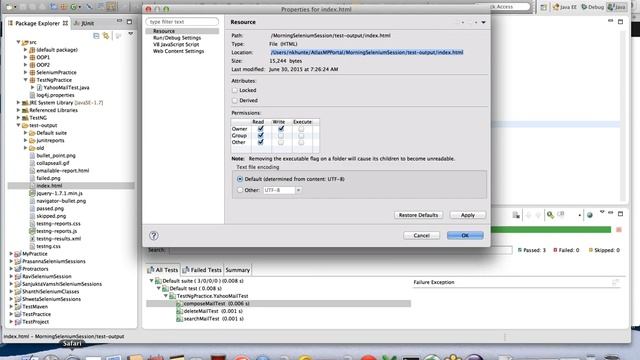Open the dialog view menu arrow

click(x=484, y=22)
